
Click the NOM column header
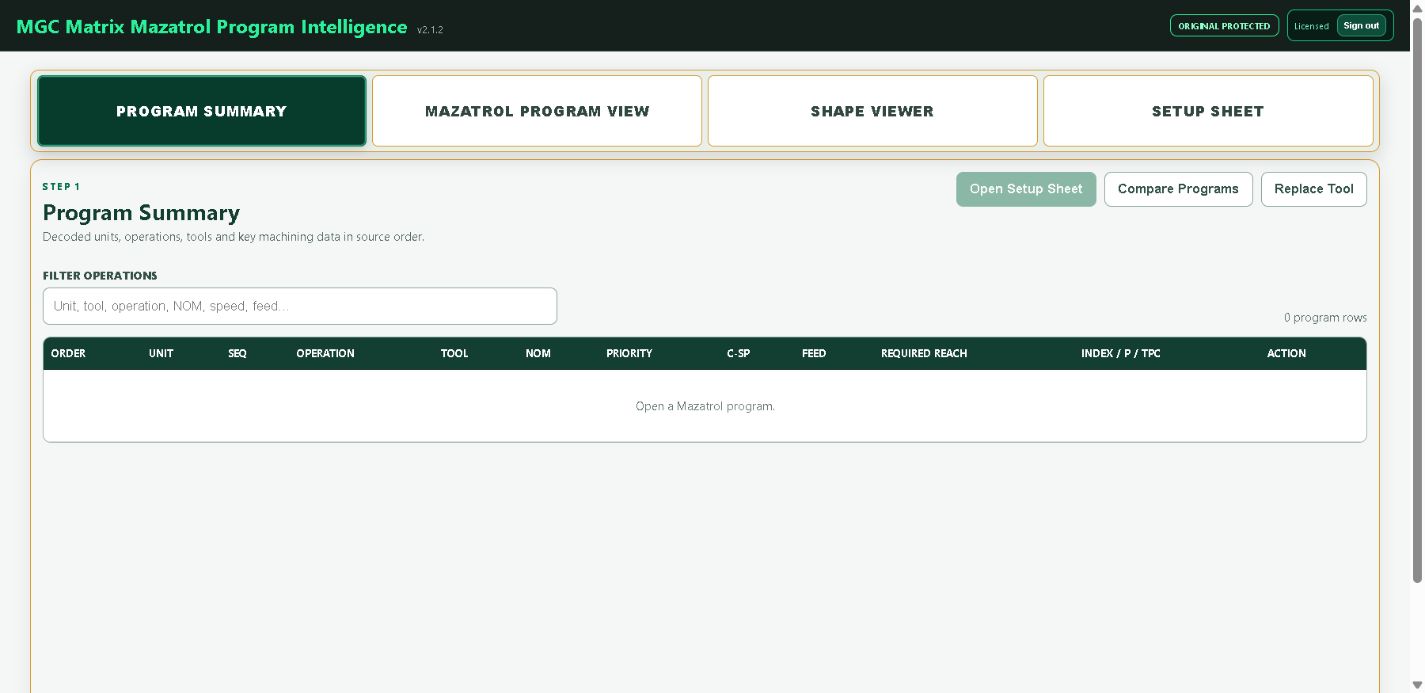(x=538, y=353)
